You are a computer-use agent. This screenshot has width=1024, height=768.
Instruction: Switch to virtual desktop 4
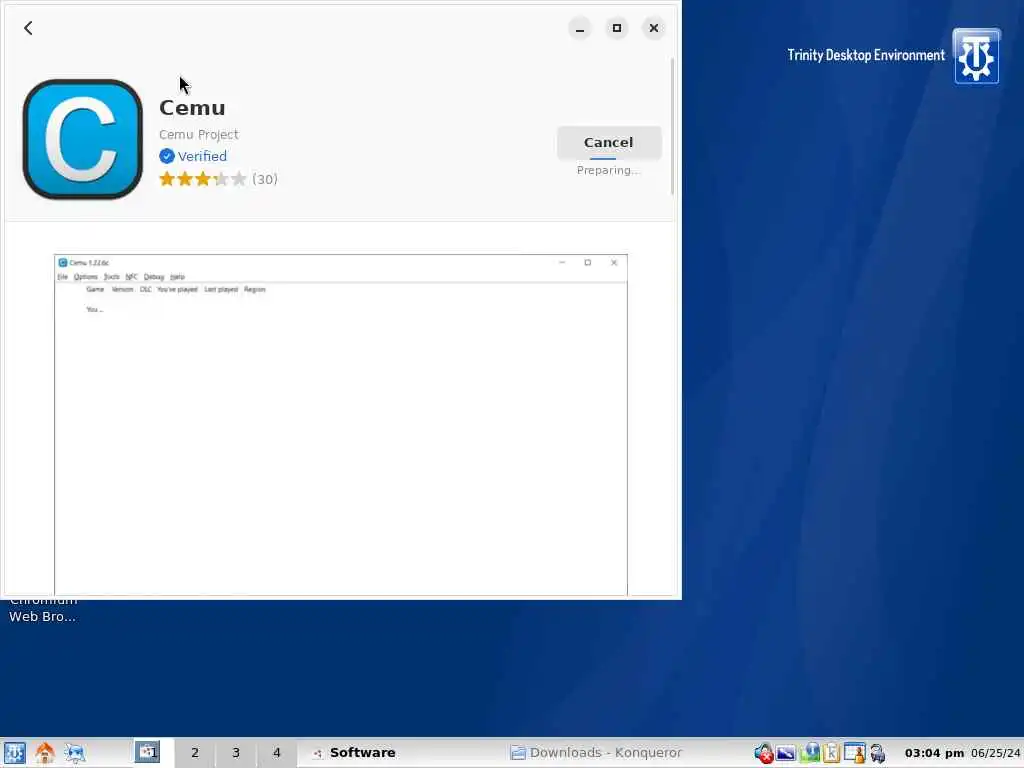click(277, 752)
